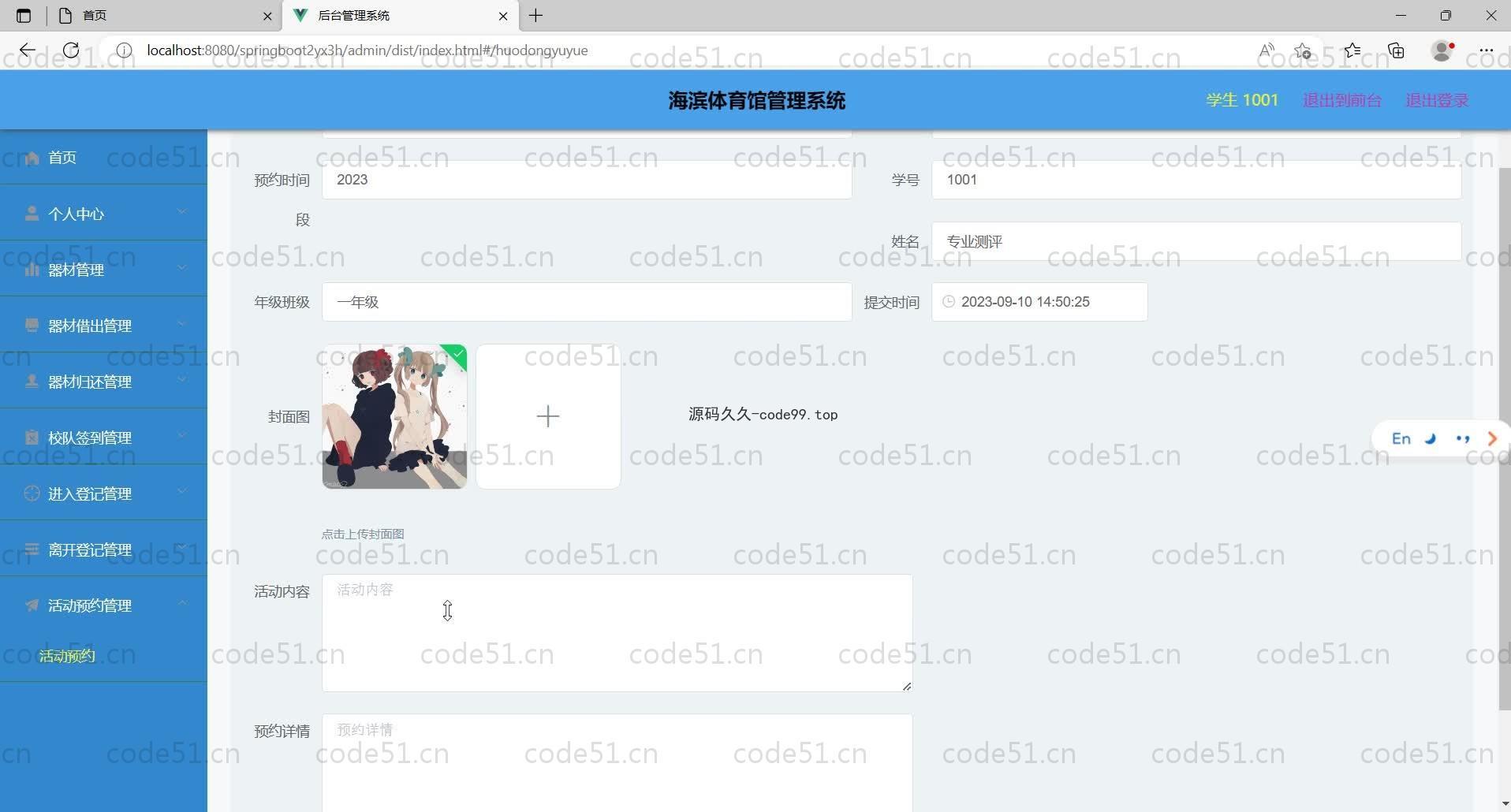Open the tab actions menu icon
Image resolution: width=1511 pixels, height=812 pixels.
(24, 16)
